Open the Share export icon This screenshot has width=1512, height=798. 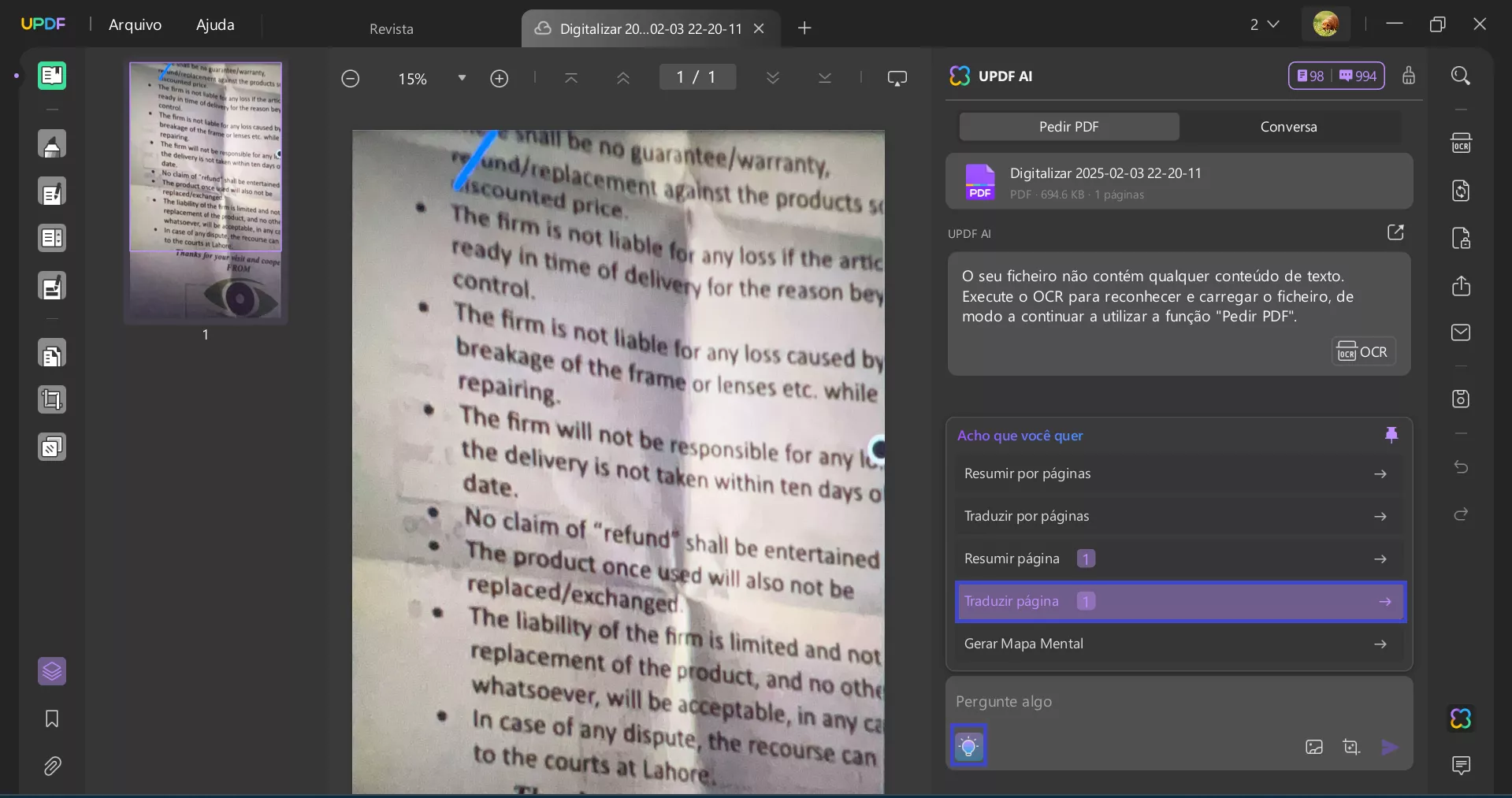click(1462, 286)
